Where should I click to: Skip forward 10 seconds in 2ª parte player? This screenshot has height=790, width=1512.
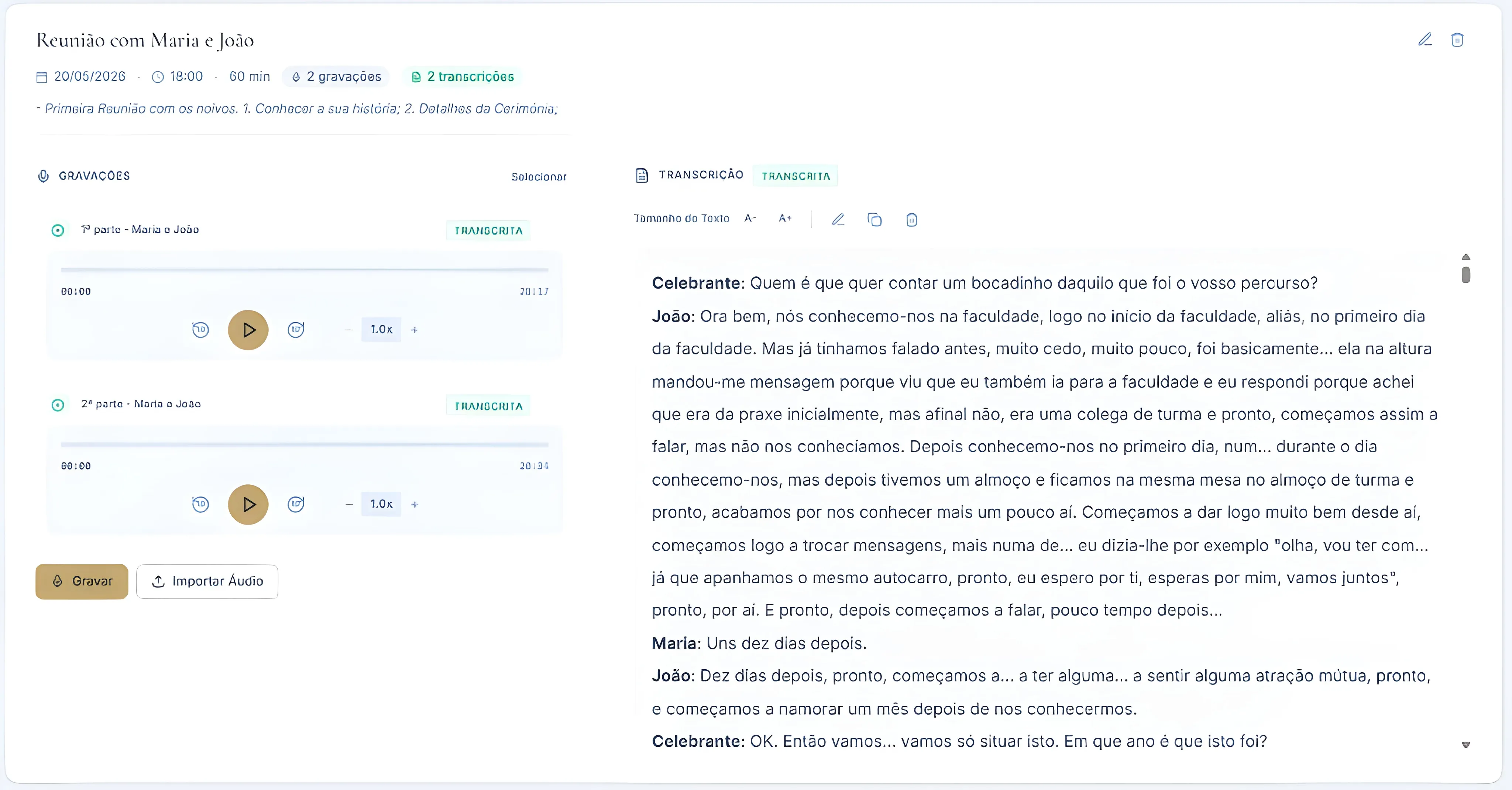pos(296,504)
